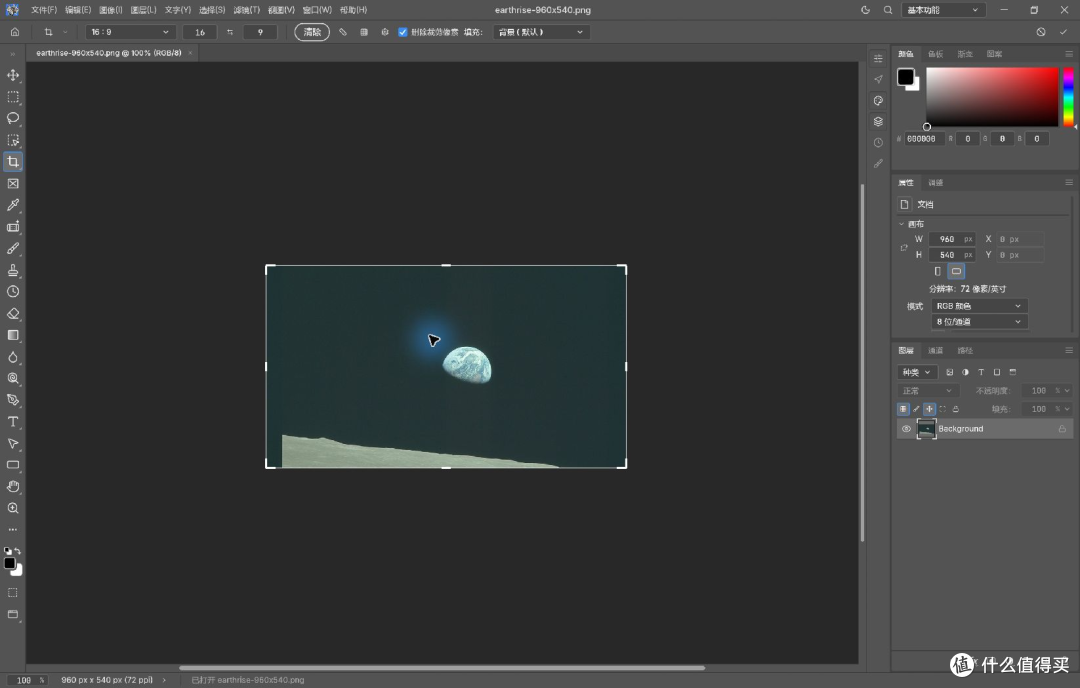Cancel the crop operation icon
This screenshot has width=1080, height=688.
pyautogui.click(x=1041, y=32)
